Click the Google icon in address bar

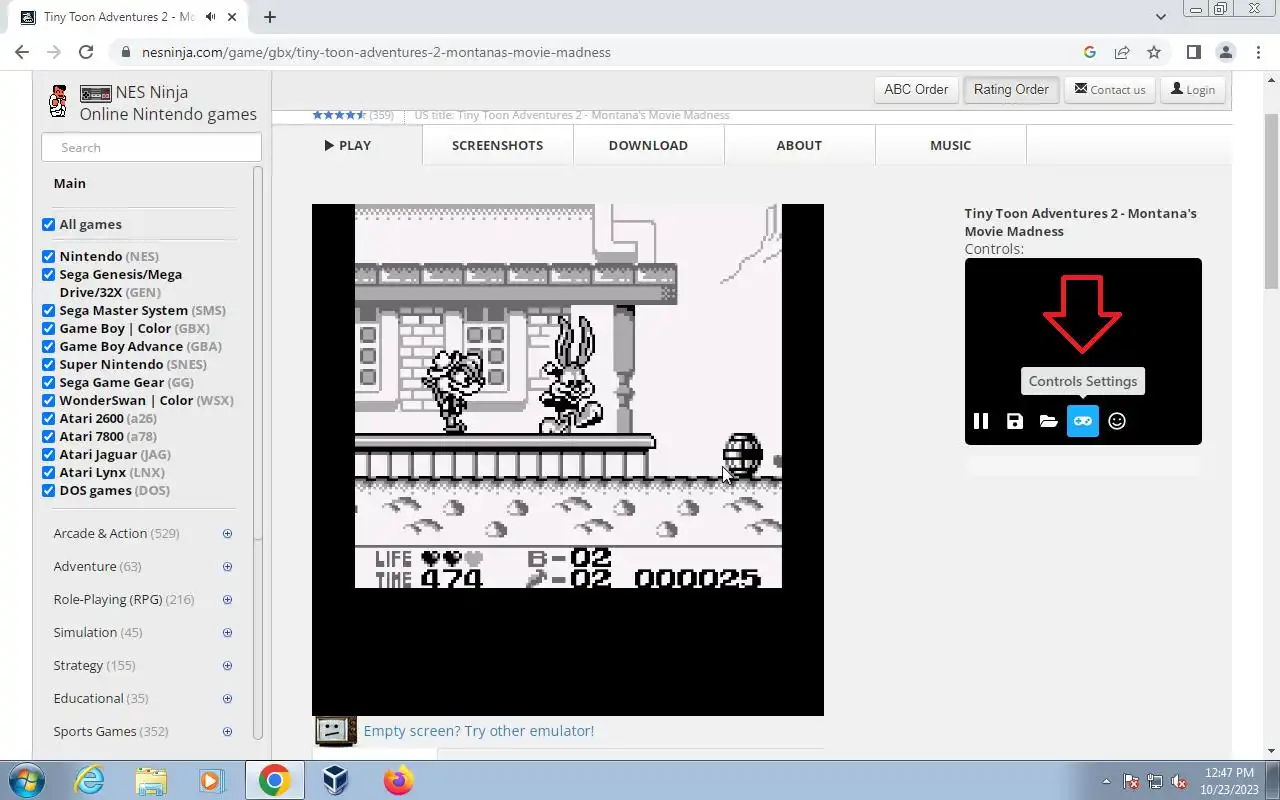[1090, 52]
